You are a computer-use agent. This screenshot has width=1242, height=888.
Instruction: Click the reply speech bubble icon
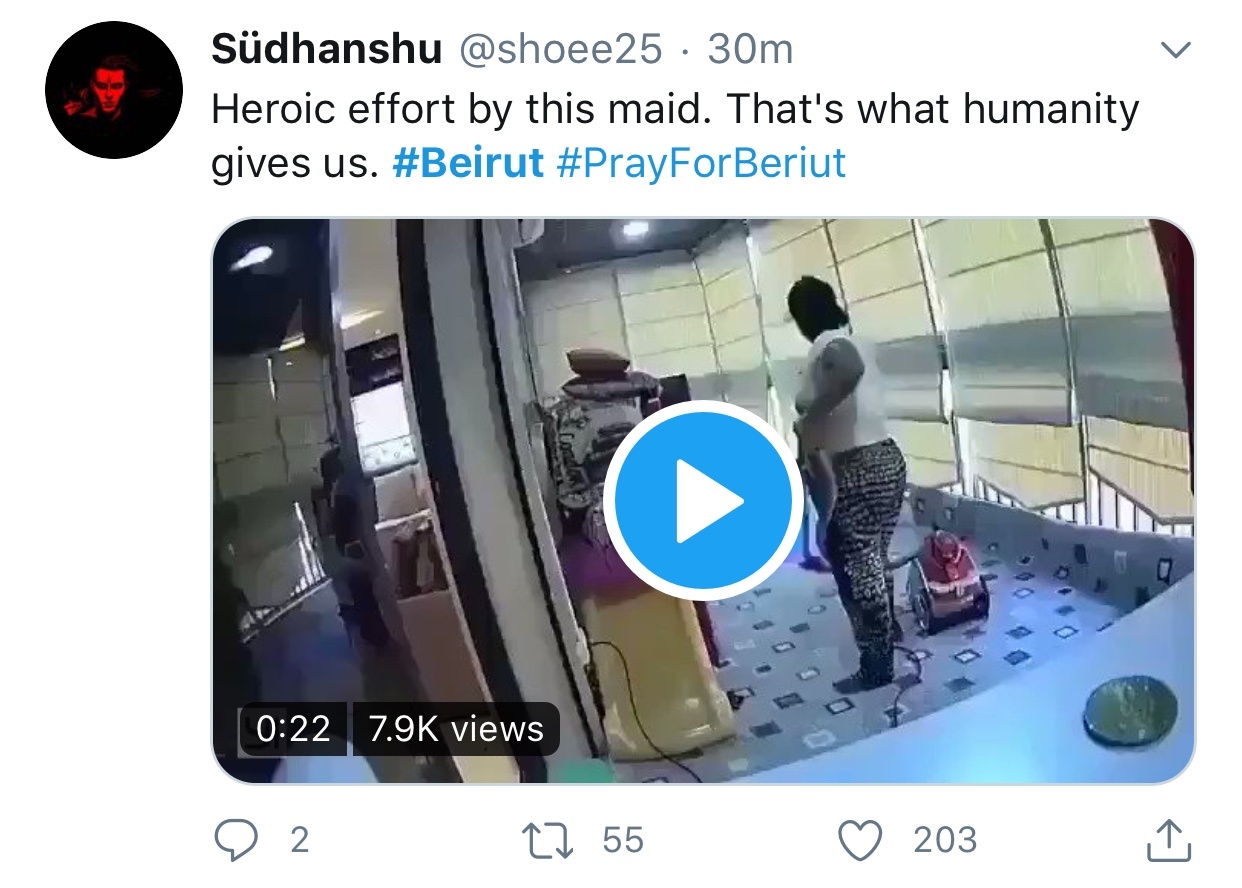236,840
